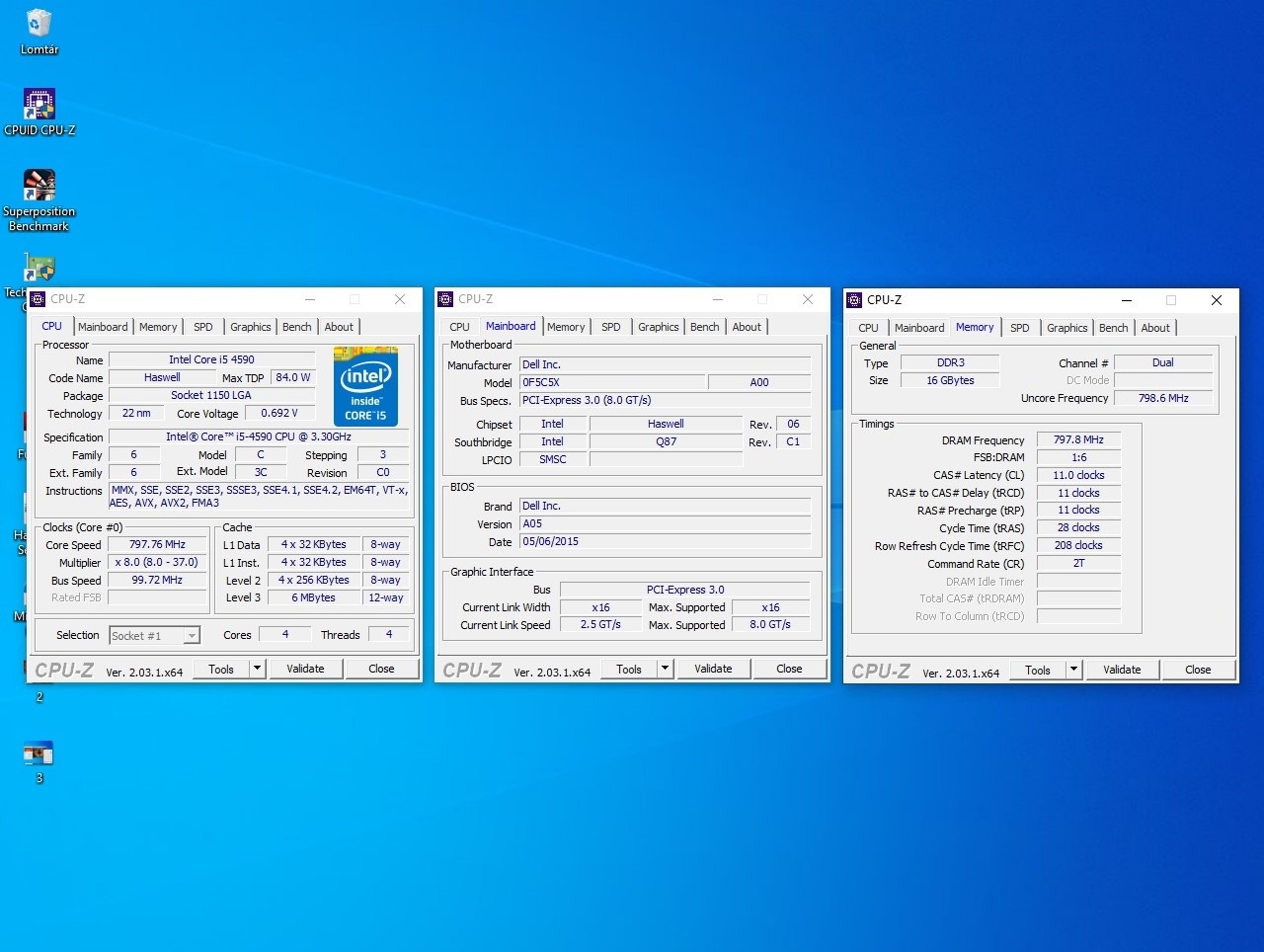Switch to the CPU tab in the Mainboard window
1264x952 pixels.
(460, 327)
